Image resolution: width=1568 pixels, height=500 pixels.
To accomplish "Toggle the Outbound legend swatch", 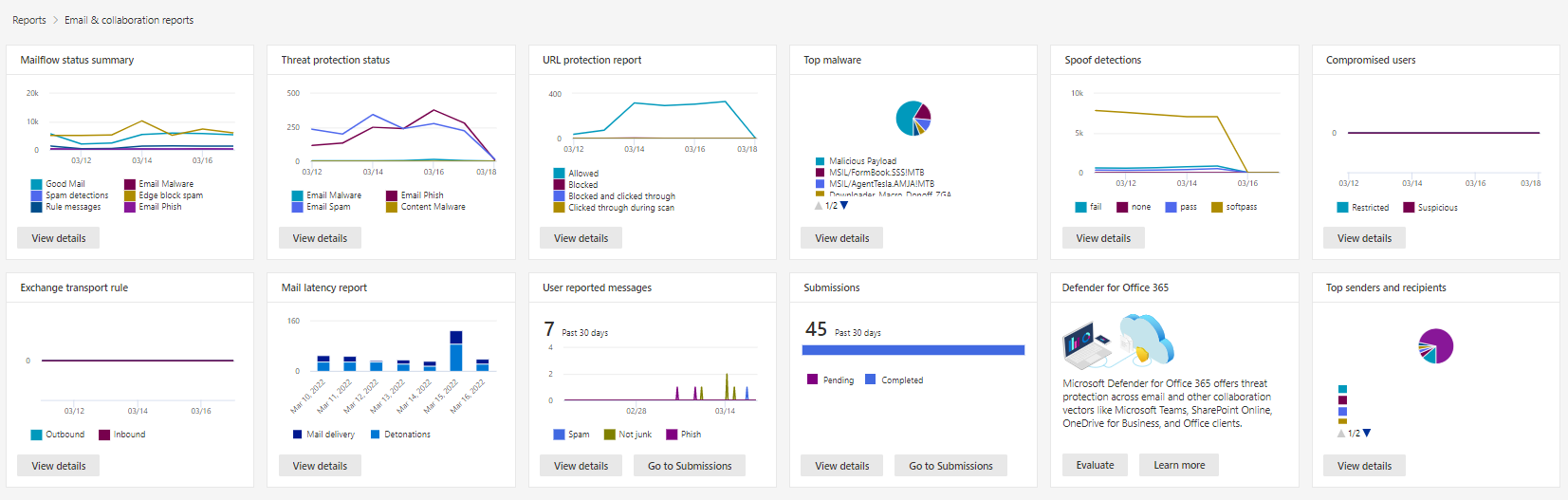I will click(x=36, y=435).
